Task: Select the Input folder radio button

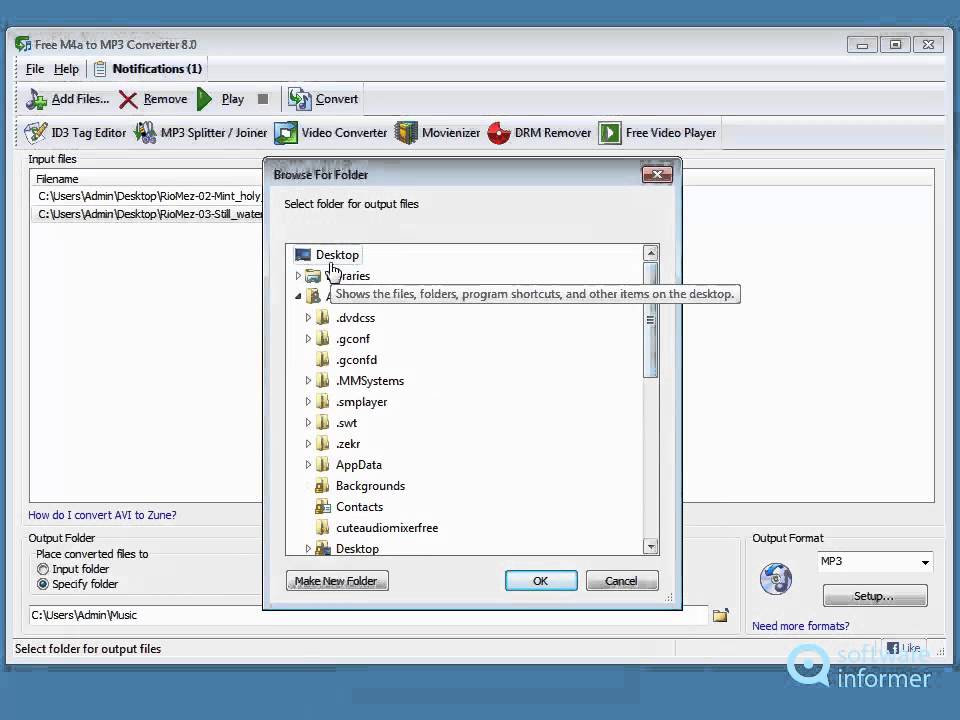Action: coord(43,569)
